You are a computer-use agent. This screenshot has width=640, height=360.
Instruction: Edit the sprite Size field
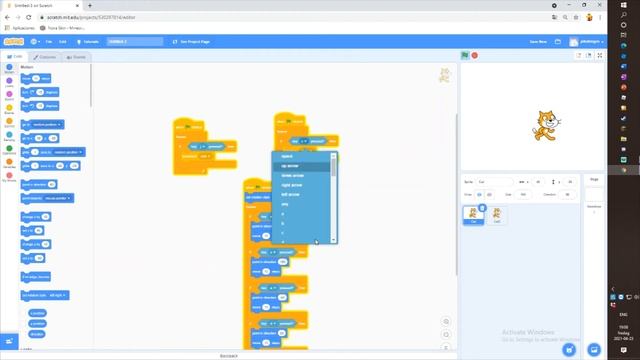[x=523, y=195]
